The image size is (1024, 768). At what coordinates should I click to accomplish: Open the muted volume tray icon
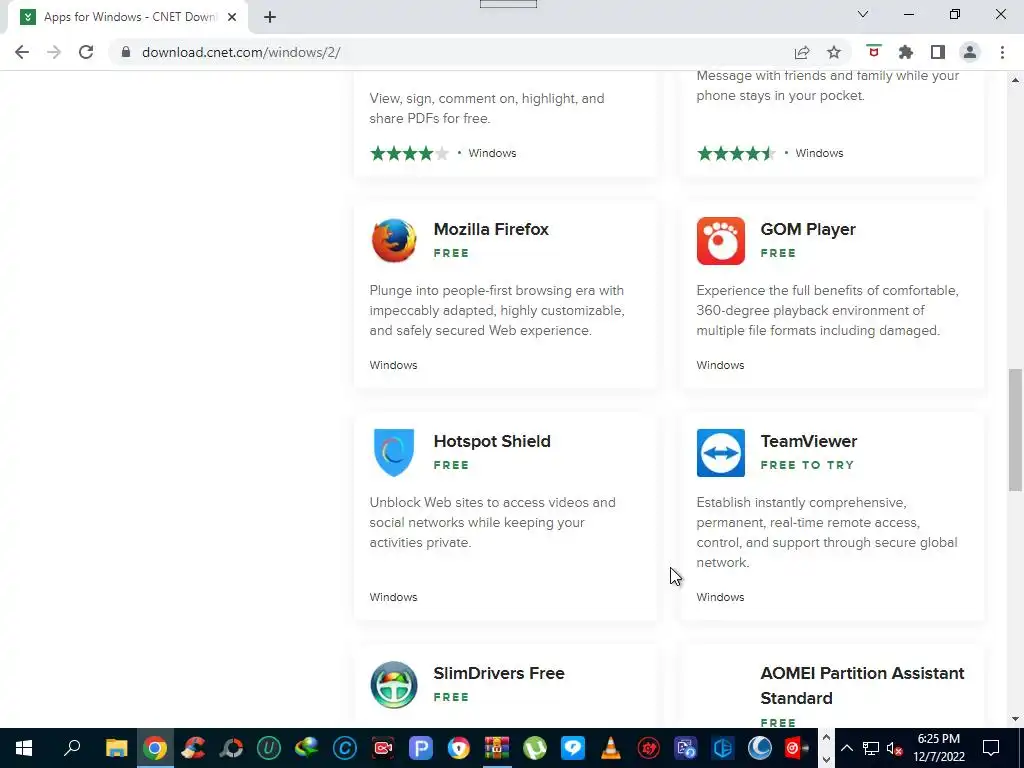tap(894, 748)
